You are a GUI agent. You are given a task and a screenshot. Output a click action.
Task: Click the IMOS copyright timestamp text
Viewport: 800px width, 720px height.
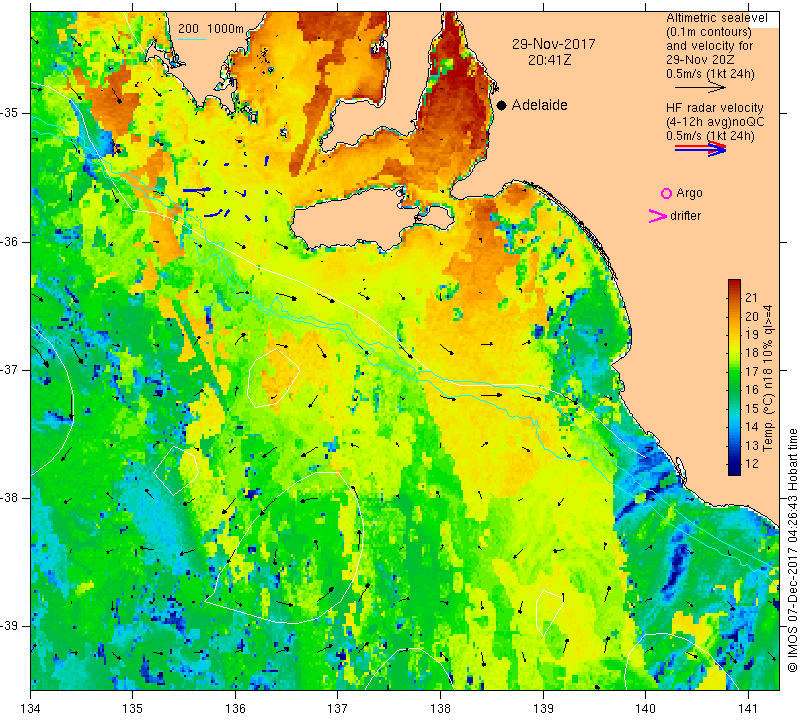pos(792,550)
